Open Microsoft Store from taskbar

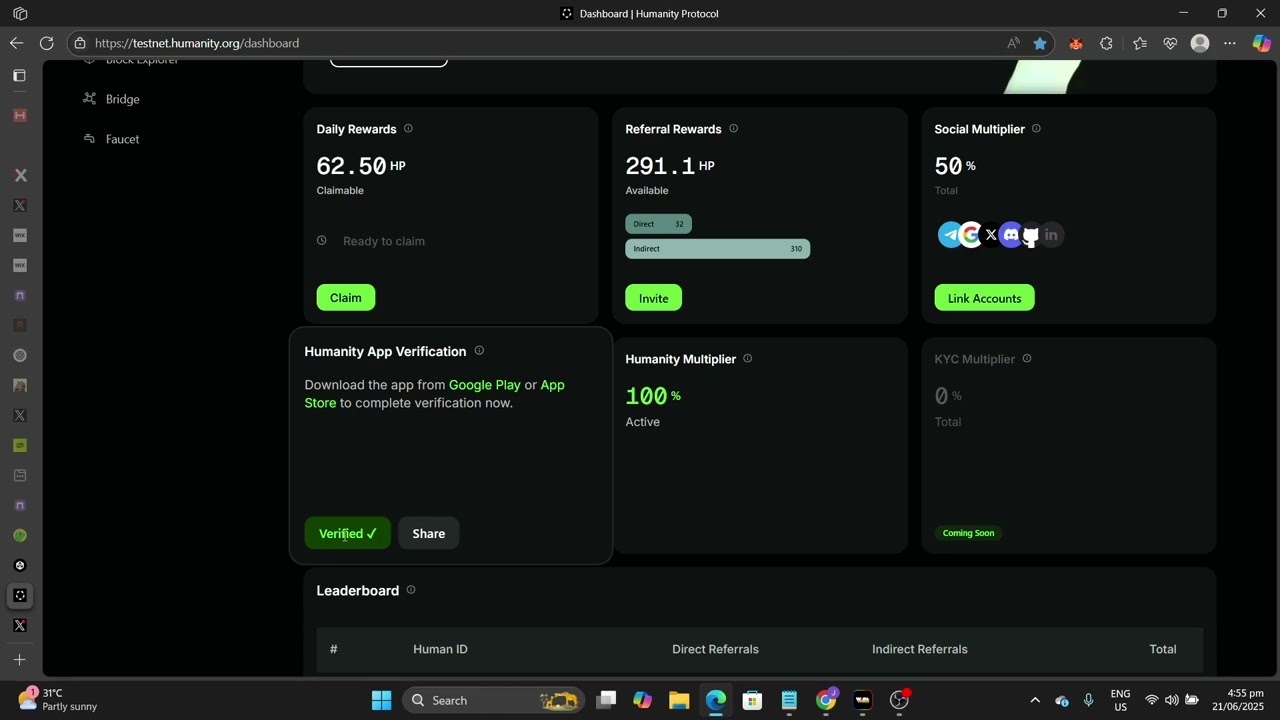[752, 700]
